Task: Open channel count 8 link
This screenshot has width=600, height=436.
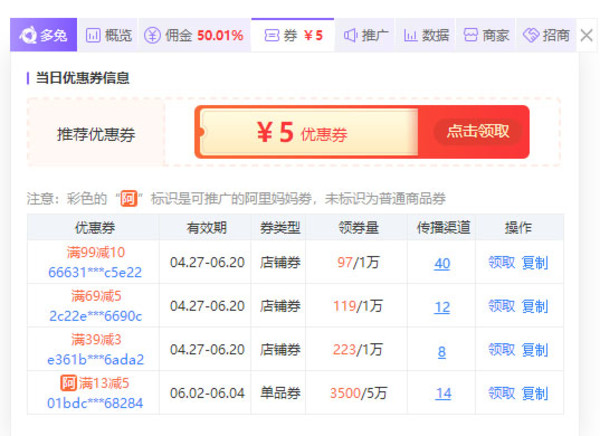Action: (x=442, y=351)
